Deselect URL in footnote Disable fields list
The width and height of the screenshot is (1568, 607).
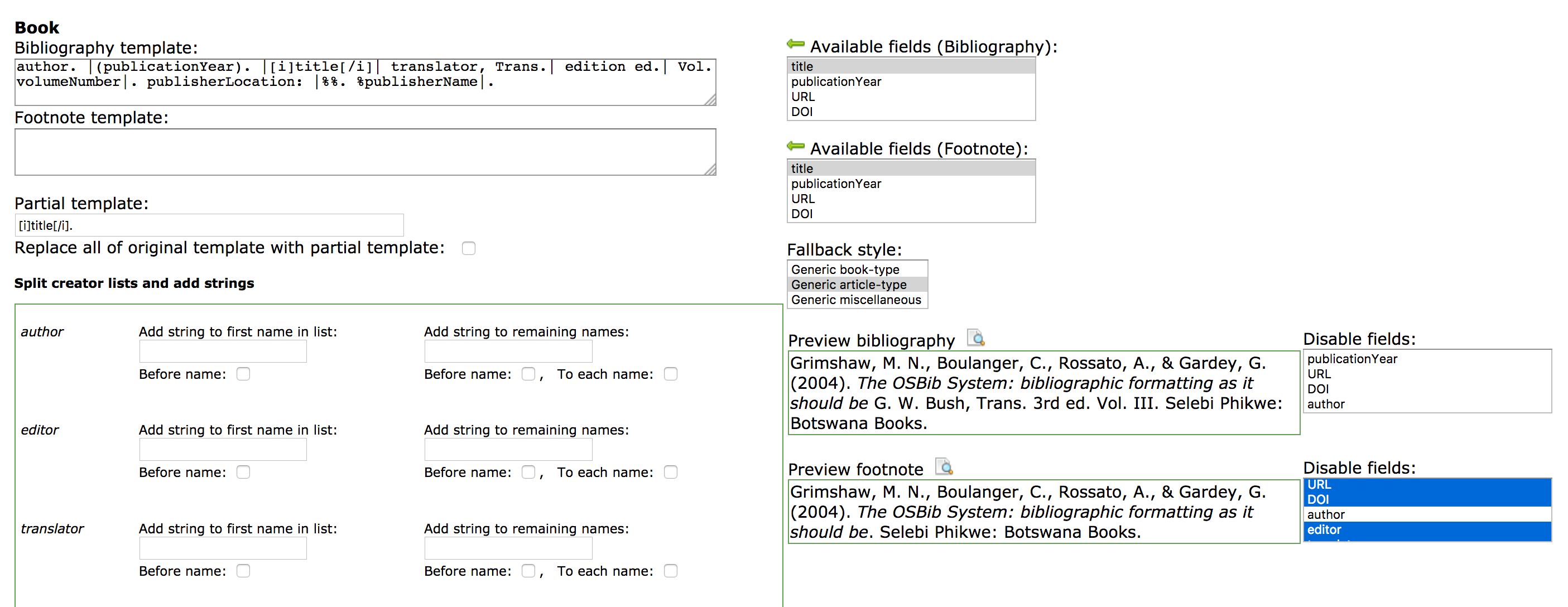tap(1427, 485)
